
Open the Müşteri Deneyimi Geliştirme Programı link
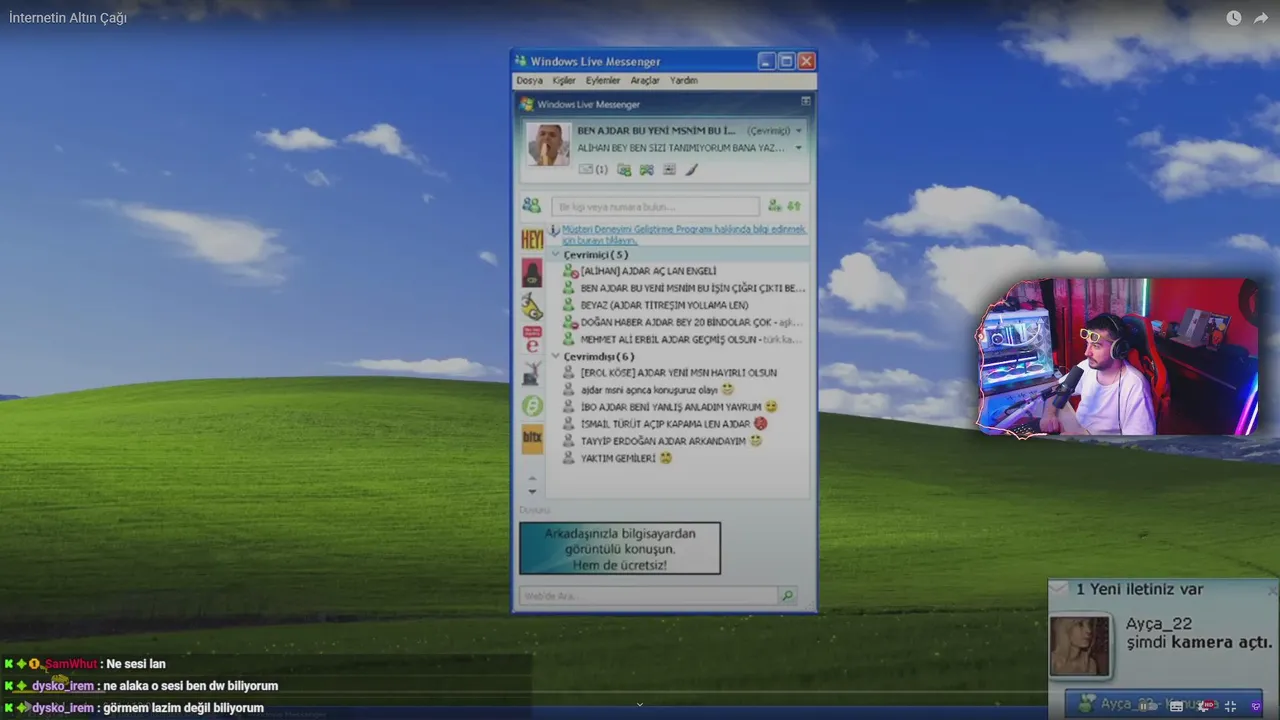[x=683, y=235]
